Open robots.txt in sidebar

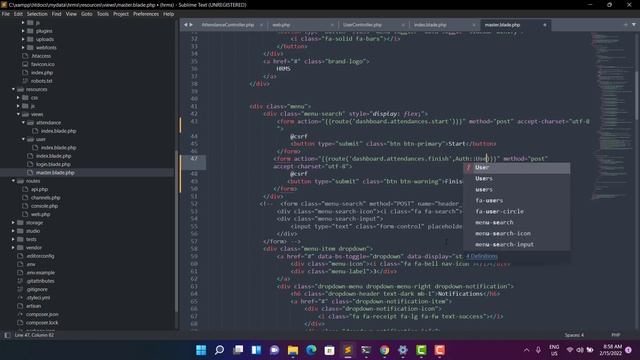[x=42, y=81]
